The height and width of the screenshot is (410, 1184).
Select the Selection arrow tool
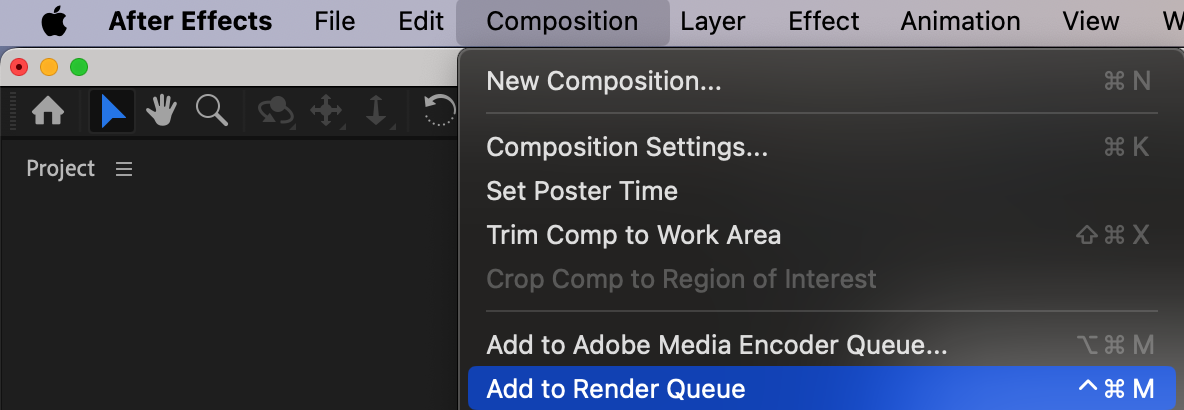pos(112,111)
